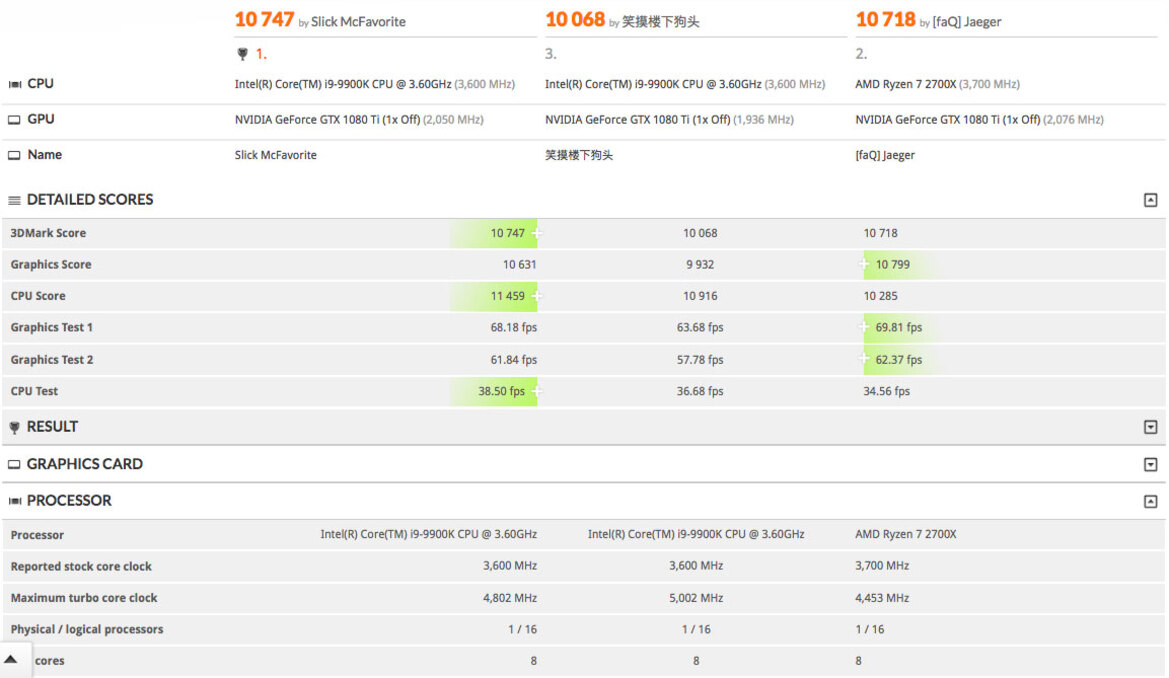Click maximum turbo clock 4,802 MHz
This screenshot has width=1169, height=678.
(x=510, y=598)
